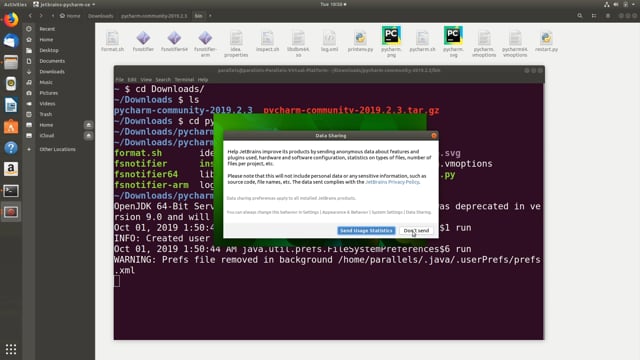Image resolution: width=640 pixels, height=360 pixels.
Task: Open terminal File menu
Action: click(120, 80)
